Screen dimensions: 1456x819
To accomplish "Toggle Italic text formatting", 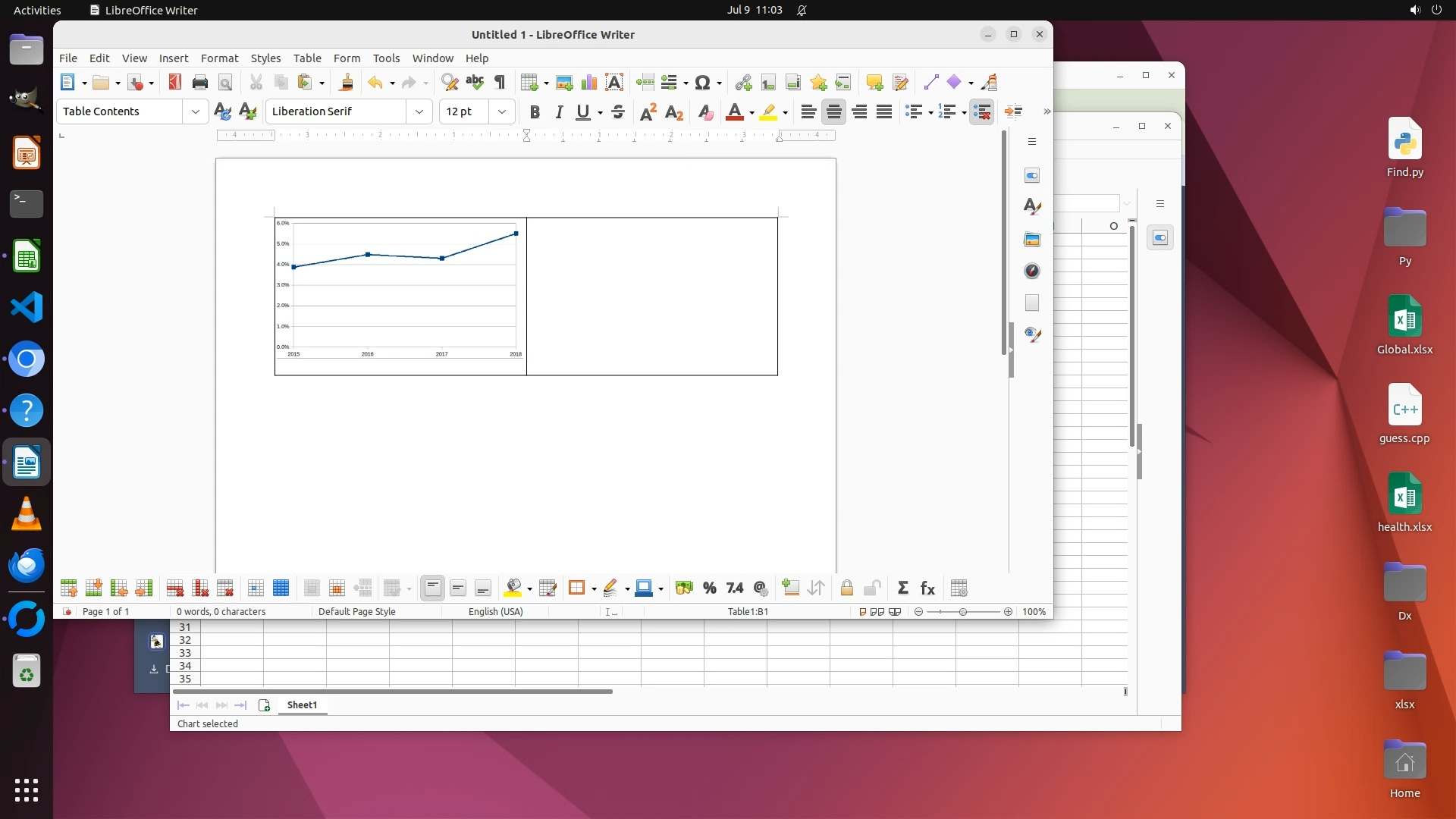I will pyautogui.click(x=559, y=112).
